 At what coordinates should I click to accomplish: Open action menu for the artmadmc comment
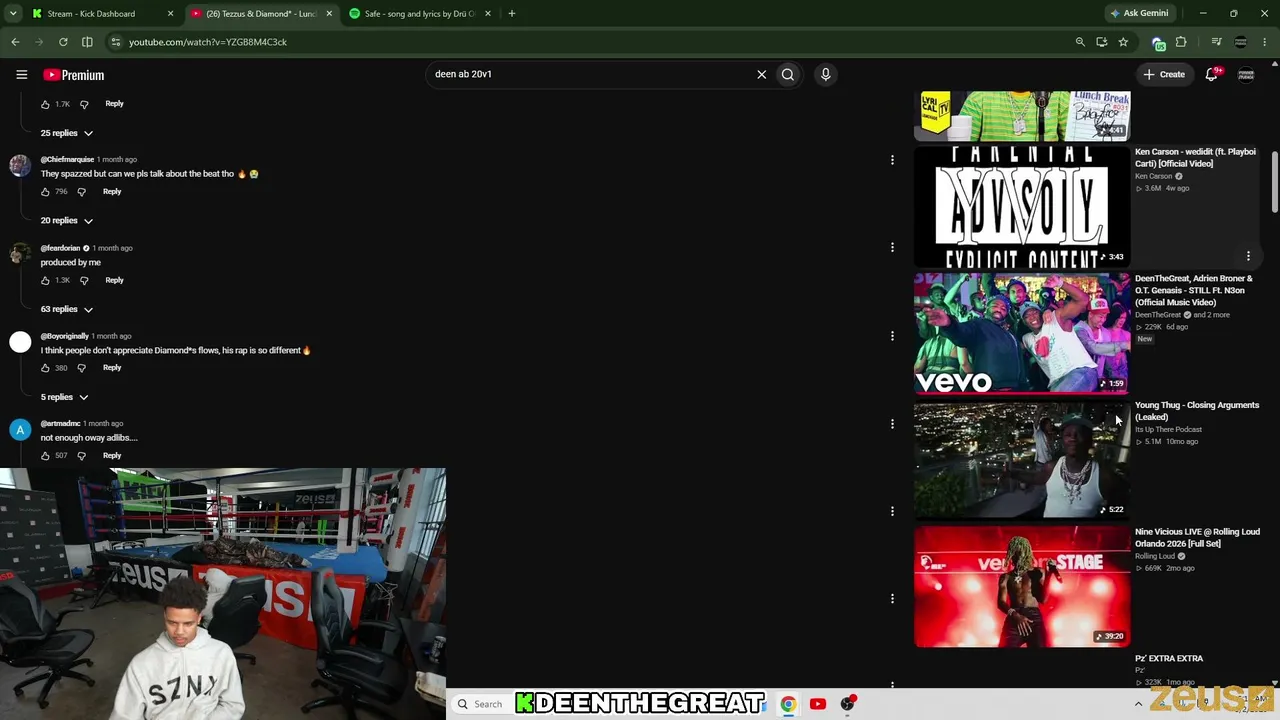coord(892,424)
